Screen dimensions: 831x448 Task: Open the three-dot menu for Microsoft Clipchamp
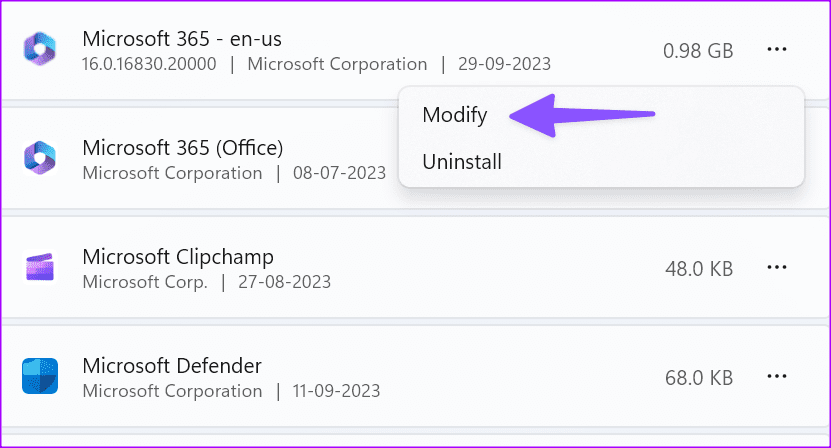776,267
